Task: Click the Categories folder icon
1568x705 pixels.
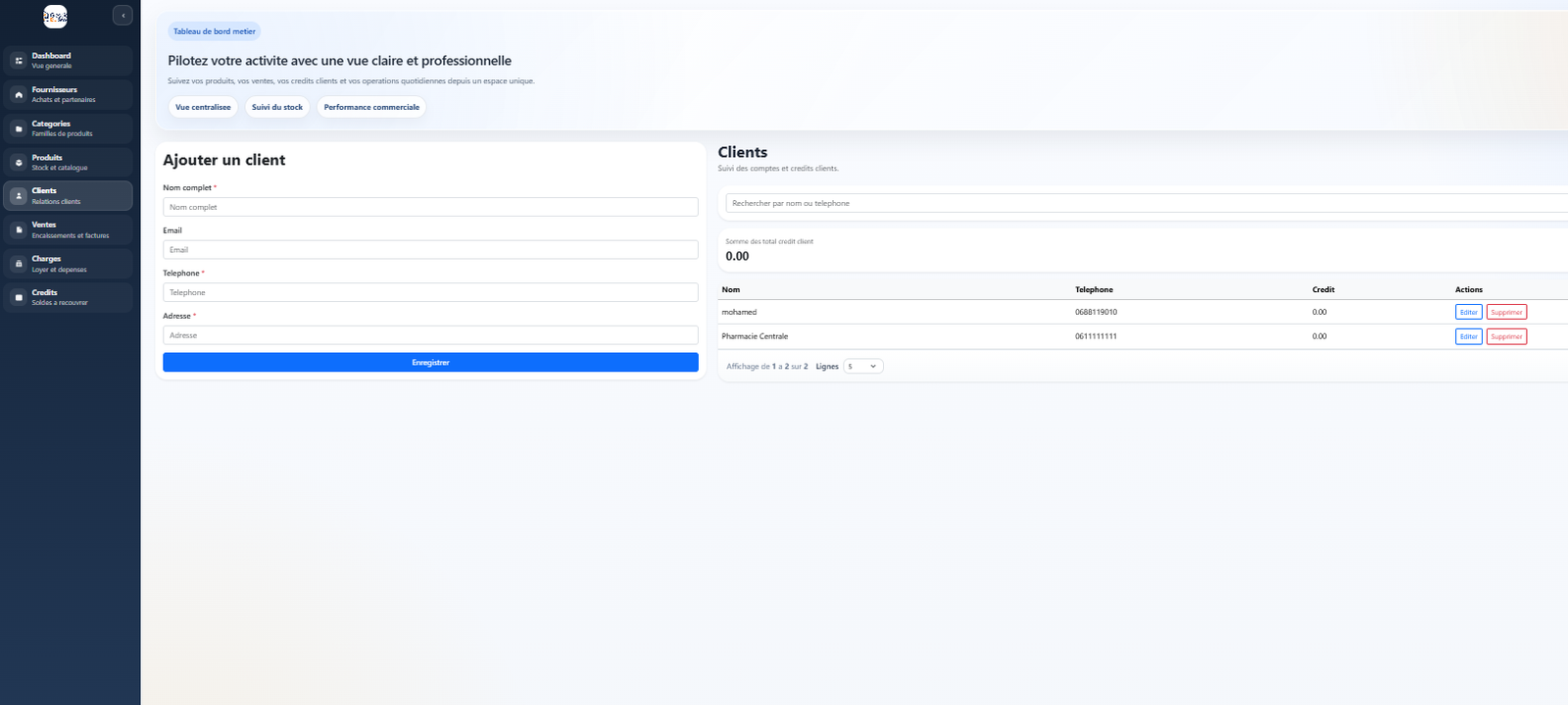Action: click(x=19, y=128)
